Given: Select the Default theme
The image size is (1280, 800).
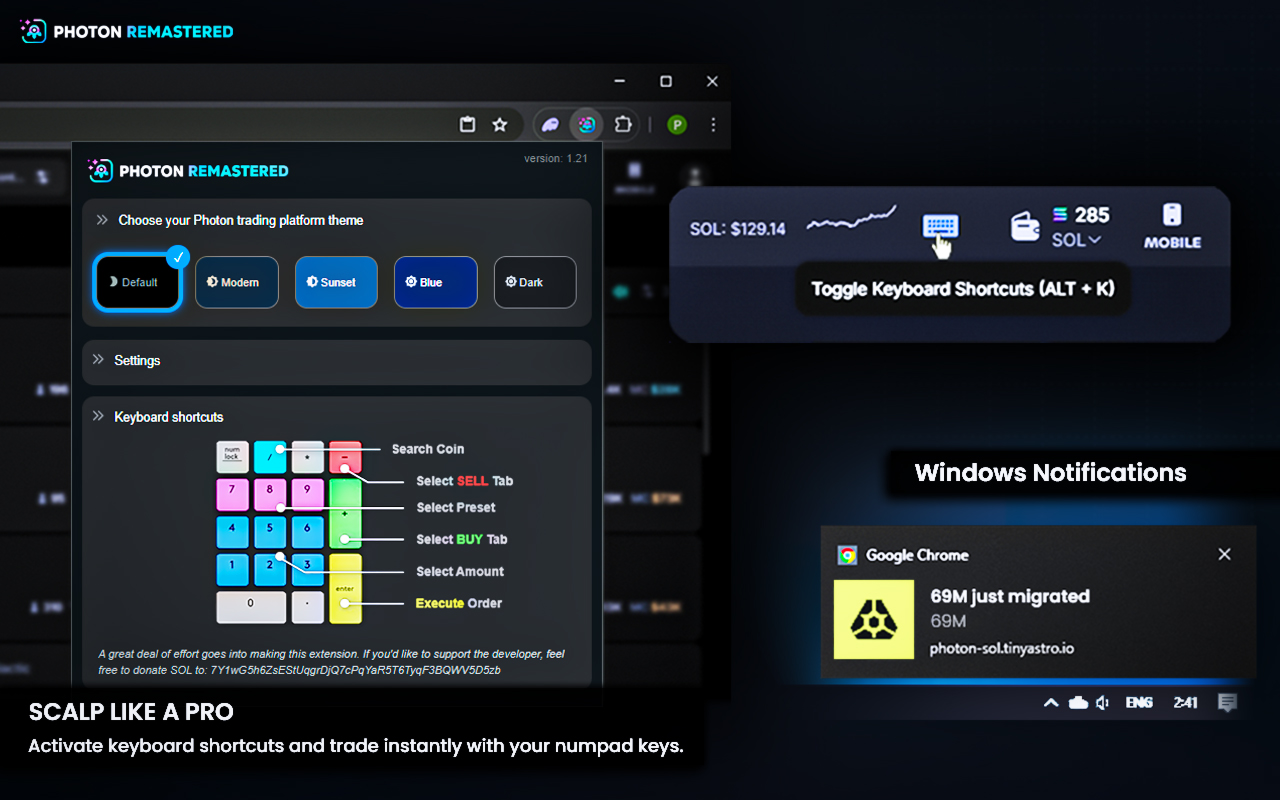Looking at the screenshot, I should 137,282.
